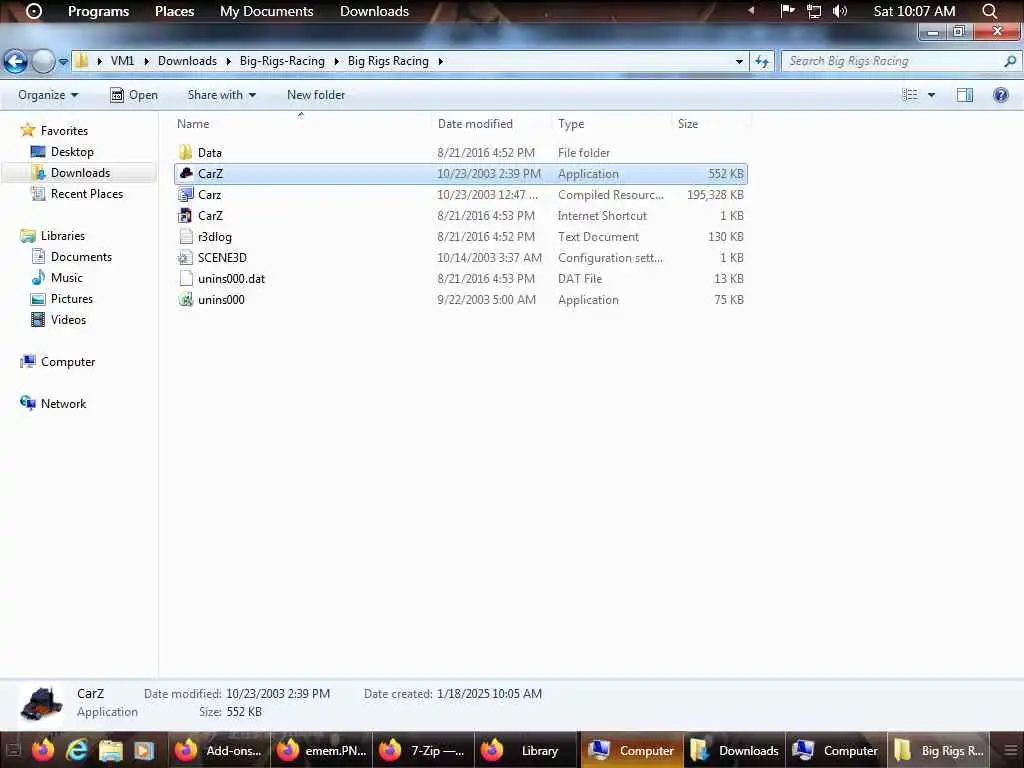The height and width of the screenshot is (768, 1024).
Task: Select the CarZ Internet Shortcut icon
Action: pyautogui.click(x=185, y=215)
